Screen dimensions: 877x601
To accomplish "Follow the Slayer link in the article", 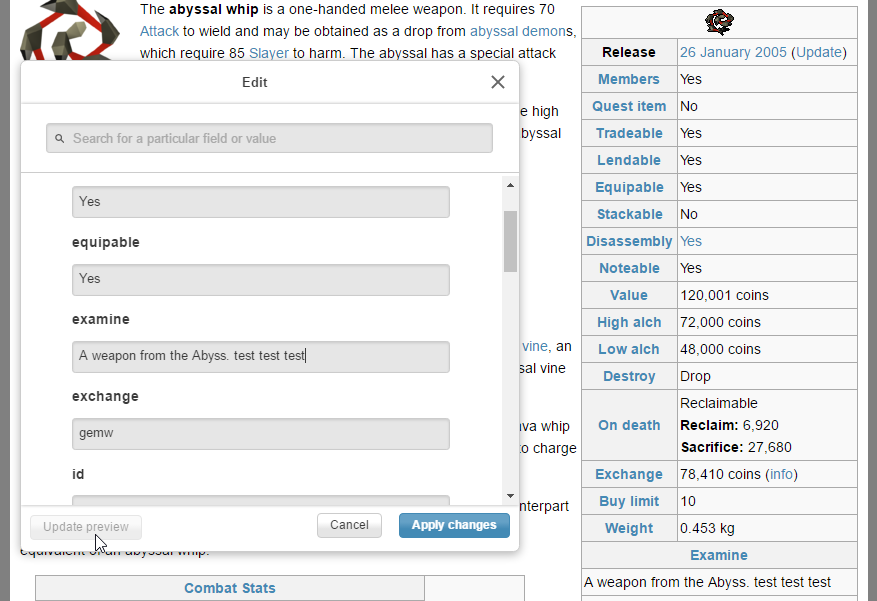I will point(269,53).
